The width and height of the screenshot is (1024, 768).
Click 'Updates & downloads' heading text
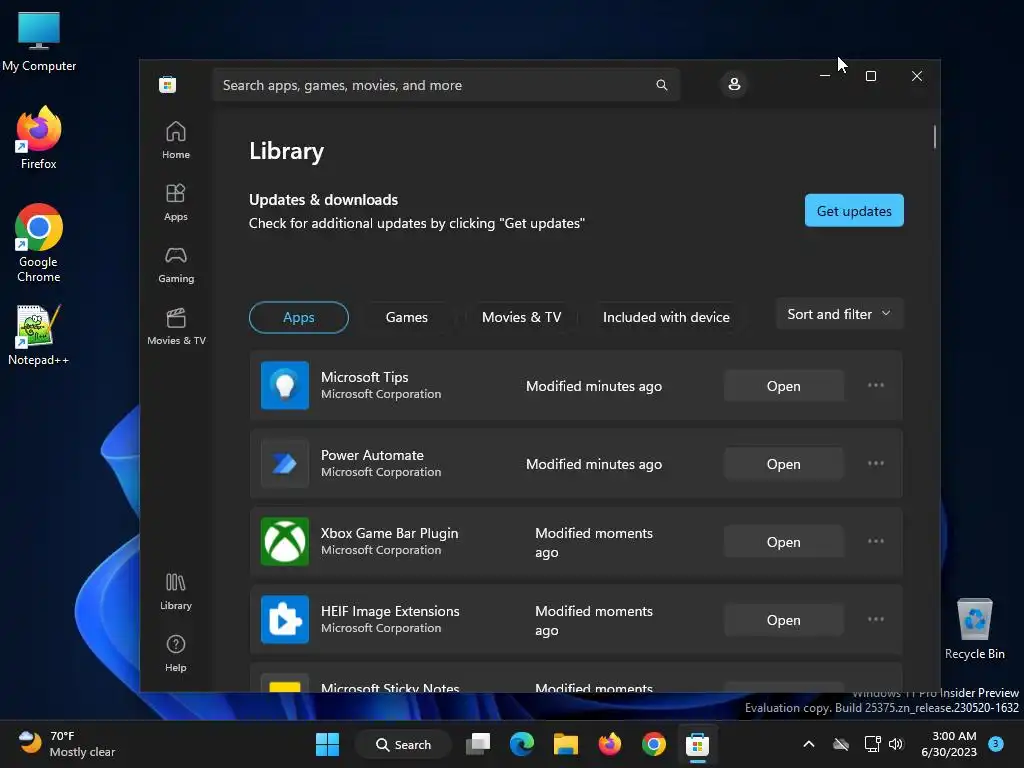coord(323,200)
